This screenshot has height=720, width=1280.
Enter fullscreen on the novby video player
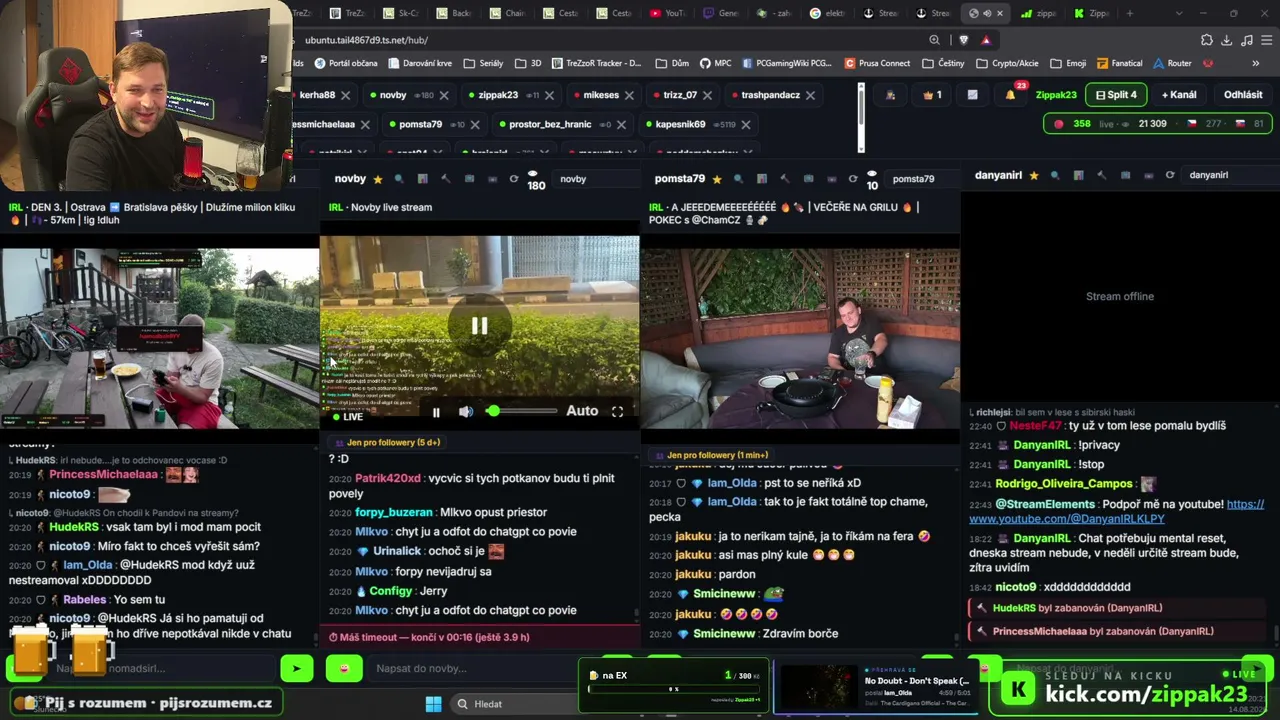(617, 411)
